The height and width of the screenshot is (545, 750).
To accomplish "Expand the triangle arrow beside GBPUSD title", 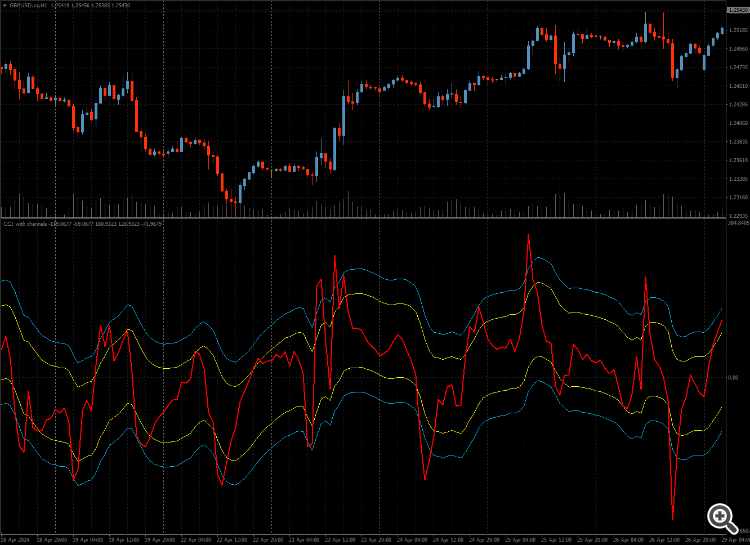I will tap(5, 5).
